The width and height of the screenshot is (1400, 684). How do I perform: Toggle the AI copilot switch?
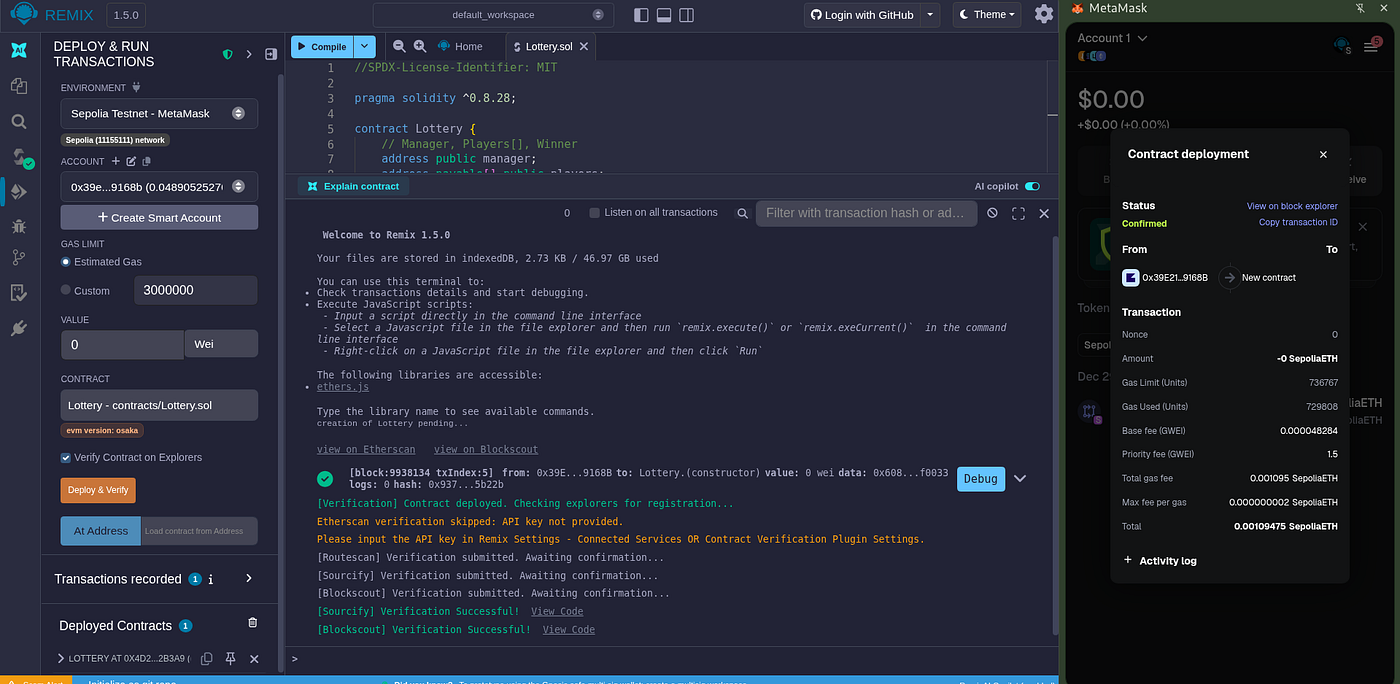(x=1032, y=186)
